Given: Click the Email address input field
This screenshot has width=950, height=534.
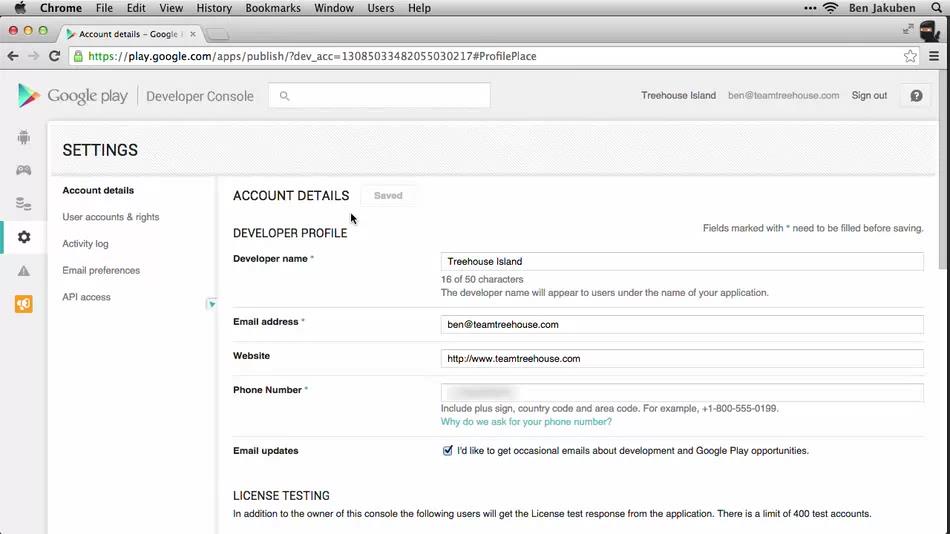Looking at the screenshot, I should [682, 324].
